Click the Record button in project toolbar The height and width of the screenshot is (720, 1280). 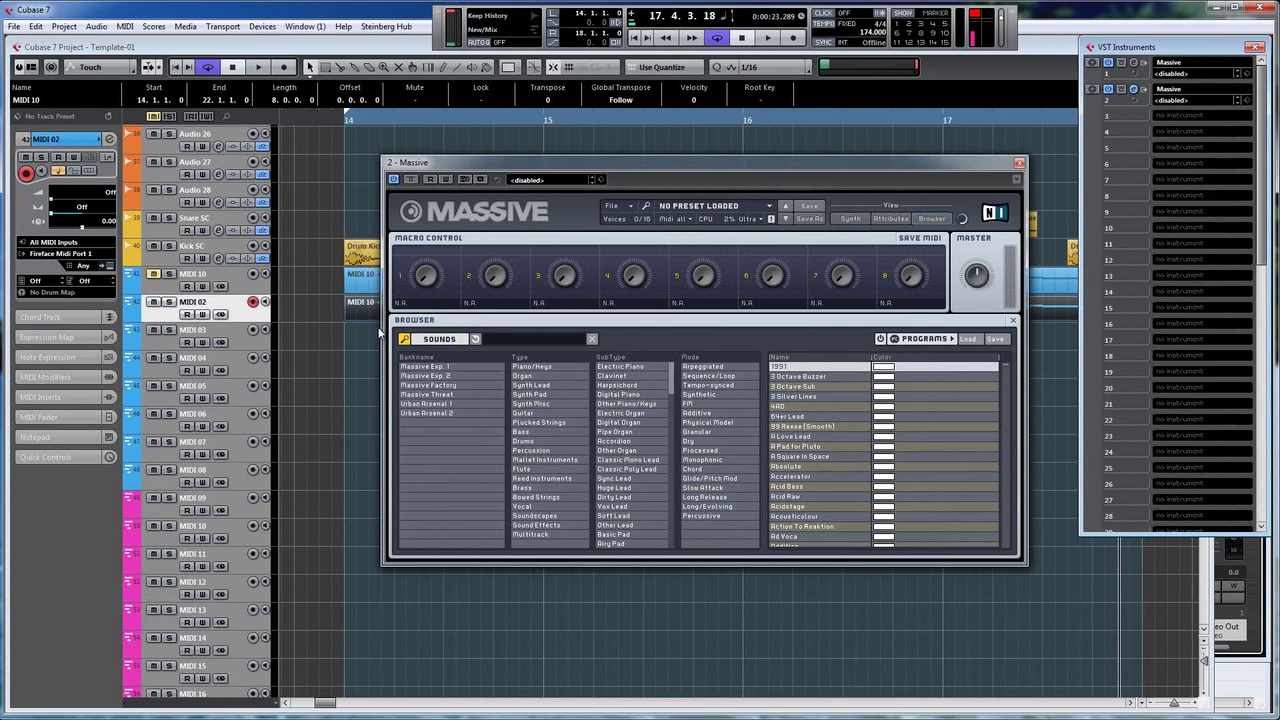tap(284, 67)
